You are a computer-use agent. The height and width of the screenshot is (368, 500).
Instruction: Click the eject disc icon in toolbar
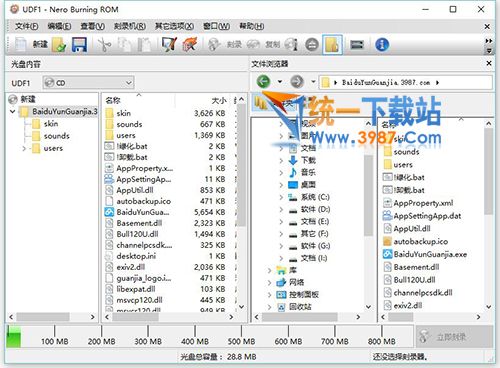click(x=312, y=45)
